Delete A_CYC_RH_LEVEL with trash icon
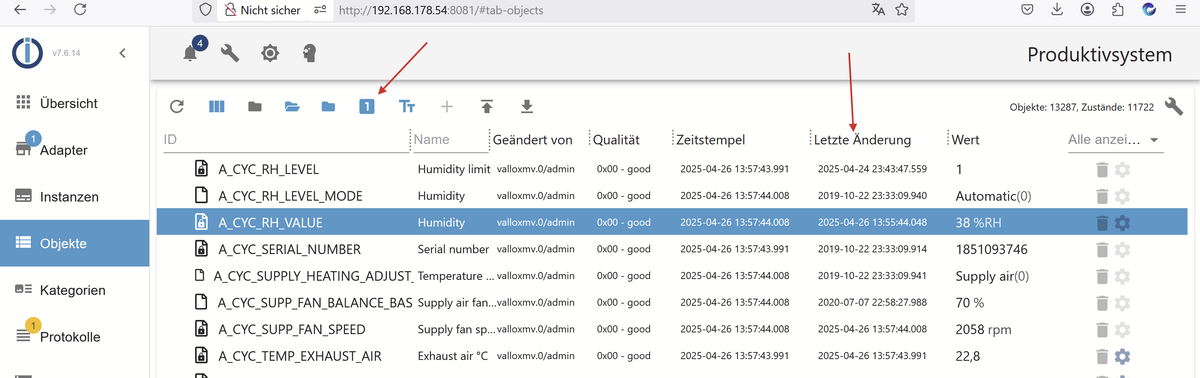1200x378 pixels. (1101, 169)
